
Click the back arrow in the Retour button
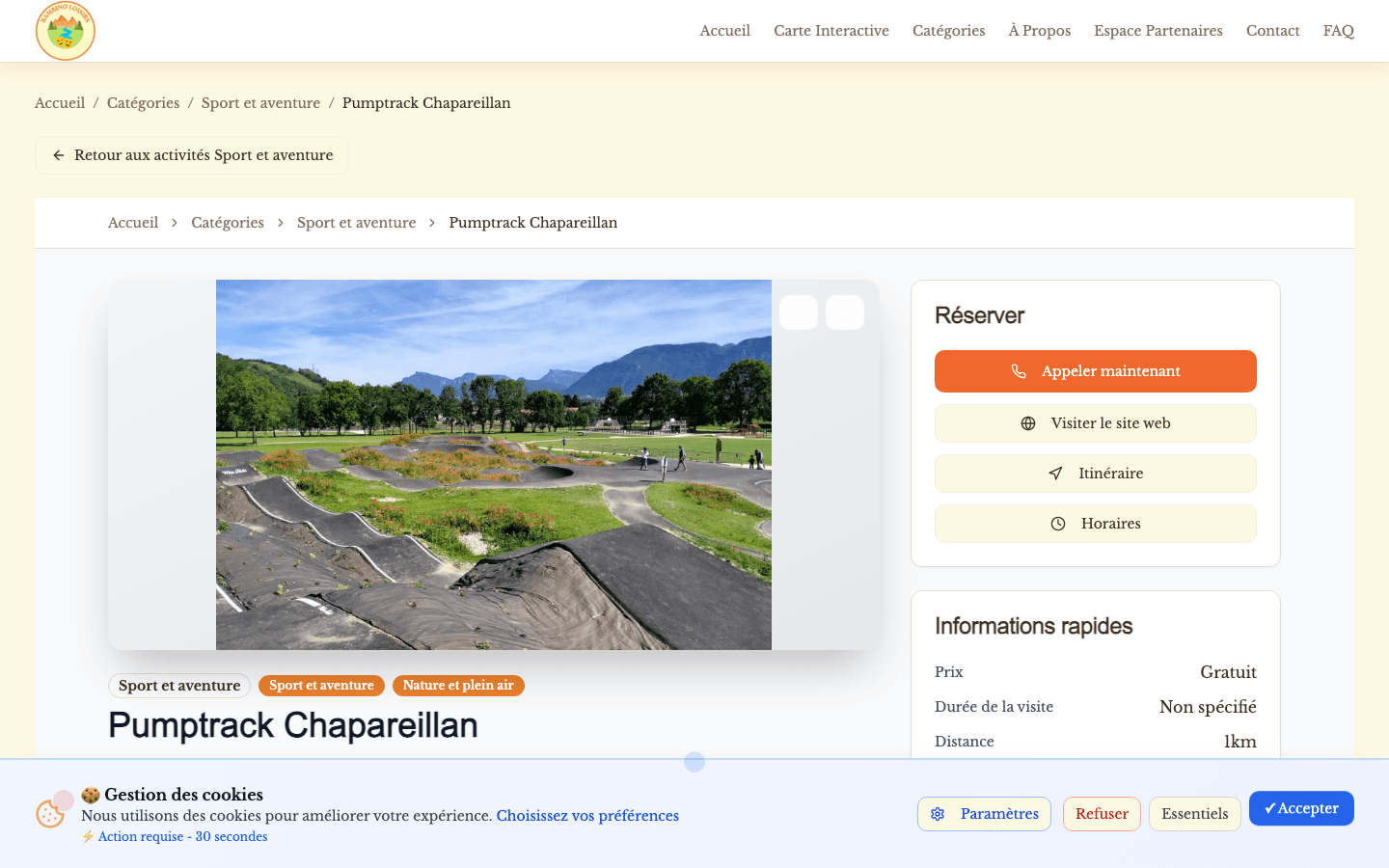[x=59, y=154]
